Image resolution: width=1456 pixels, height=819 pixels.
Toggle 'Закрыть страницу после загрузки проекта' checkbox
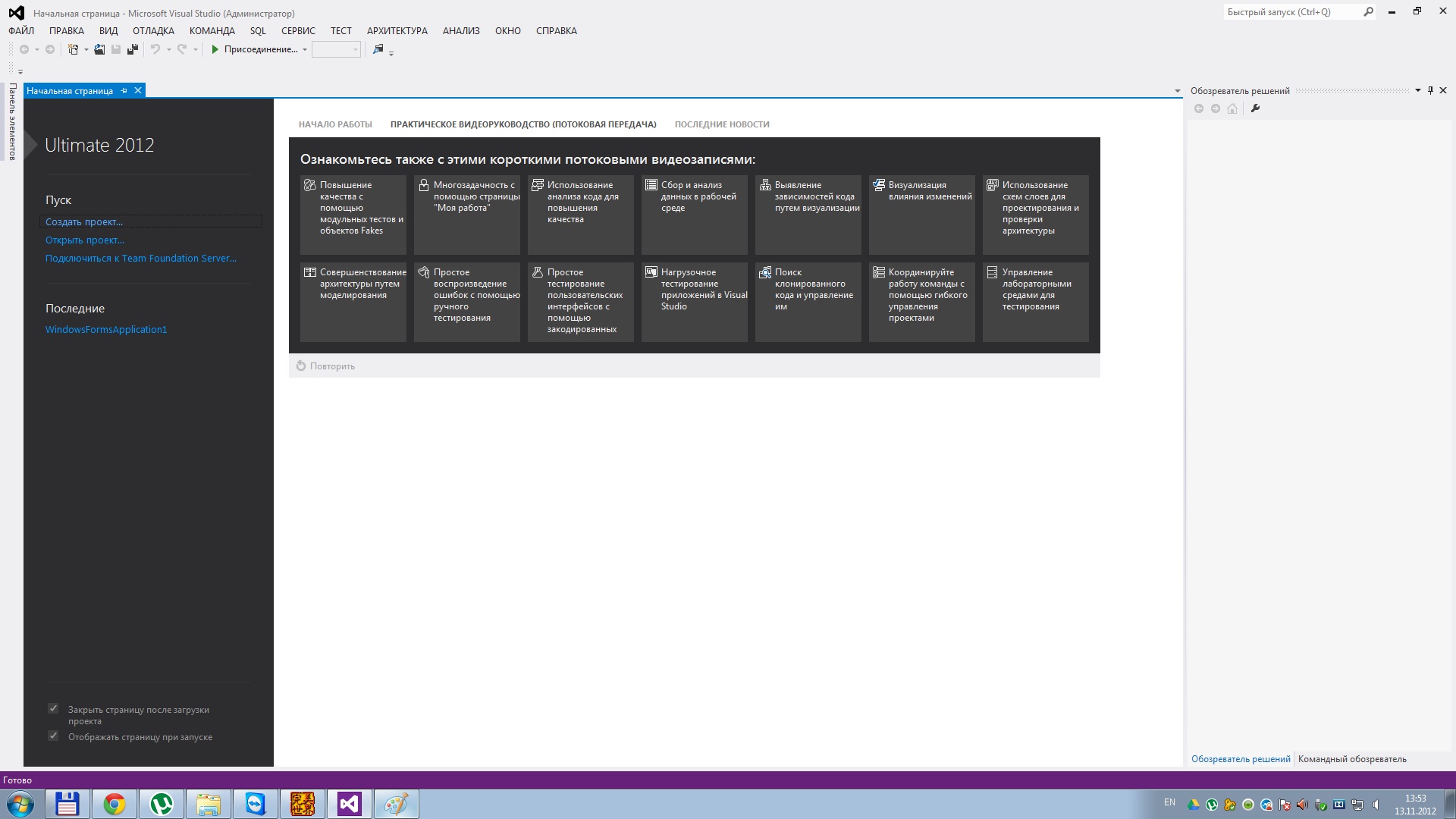pos(53,709)
